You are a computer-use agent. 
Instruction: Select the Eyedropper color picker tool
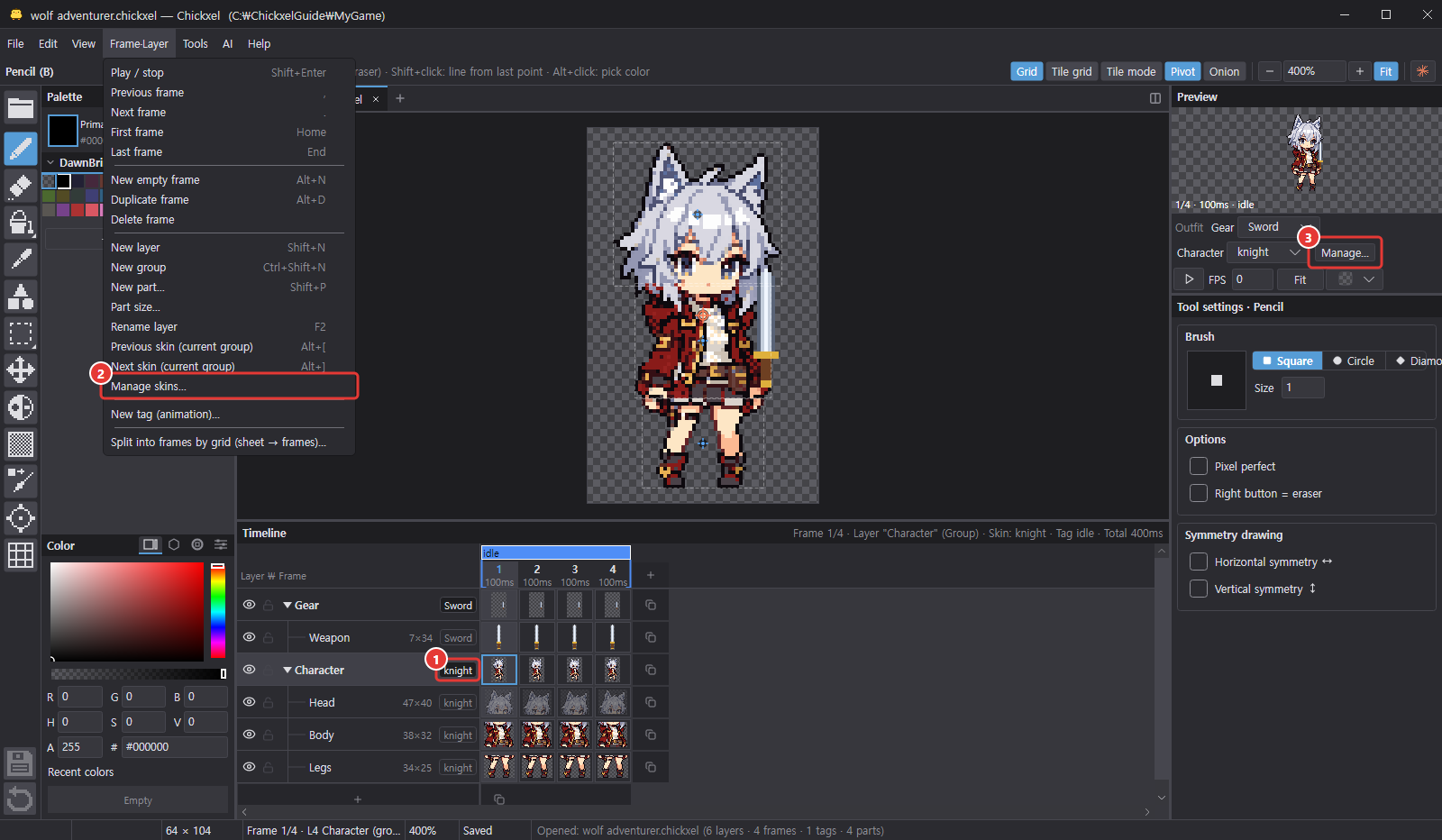[21, 260]
